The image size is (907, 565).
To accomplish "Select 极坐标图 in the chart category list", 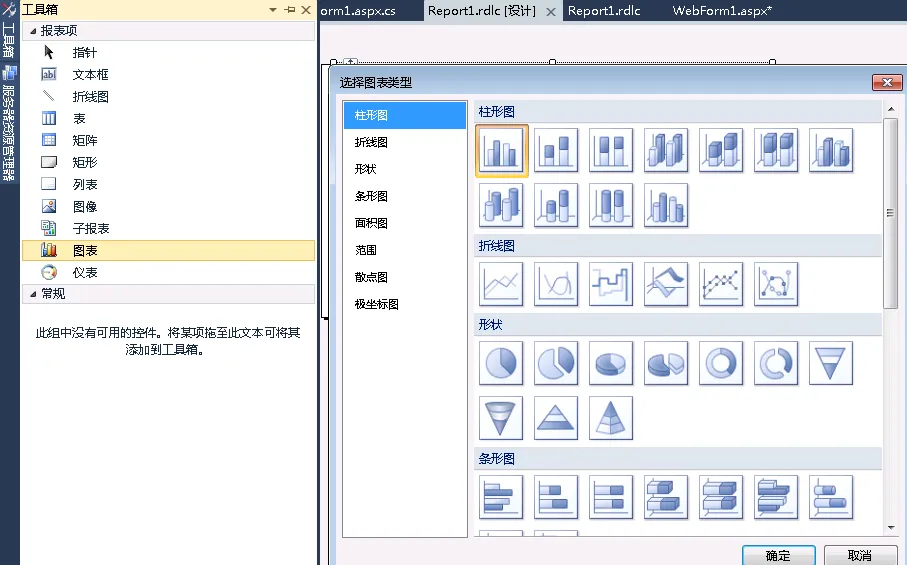I will pyautogui.click(x=405, y=304).
